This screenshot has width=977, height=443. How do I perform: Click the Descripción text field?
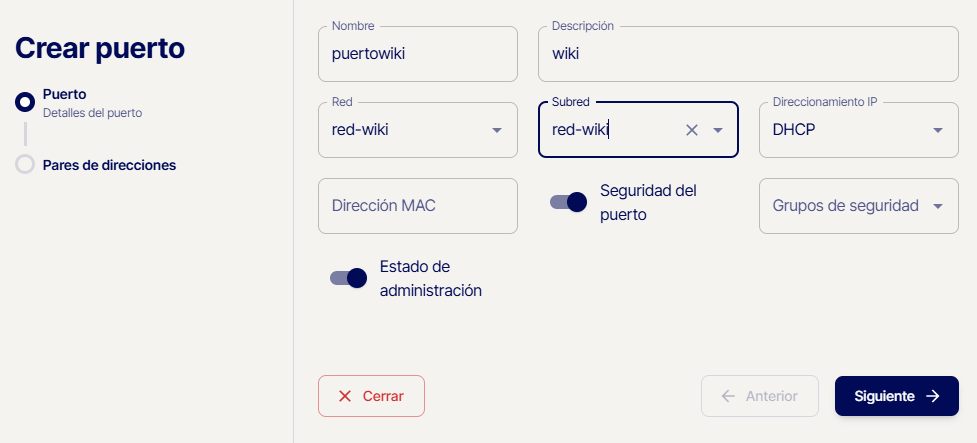[748, 55]
